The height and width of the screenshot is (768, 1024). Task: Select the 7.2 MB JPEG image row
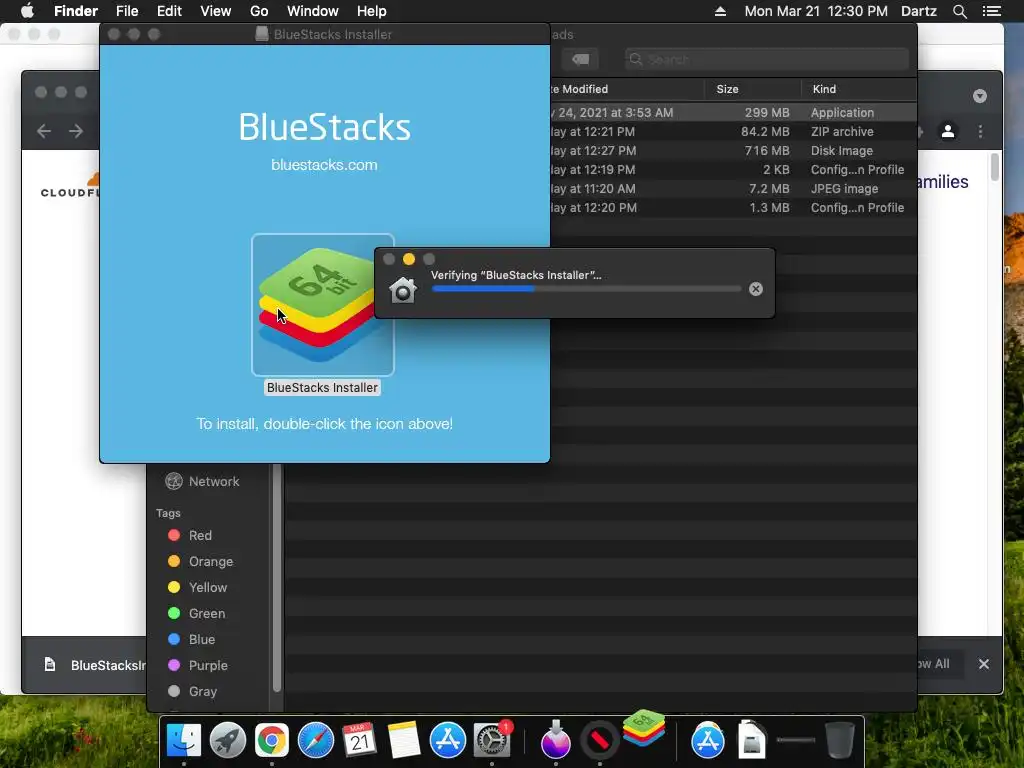click(x=733, y=188)
